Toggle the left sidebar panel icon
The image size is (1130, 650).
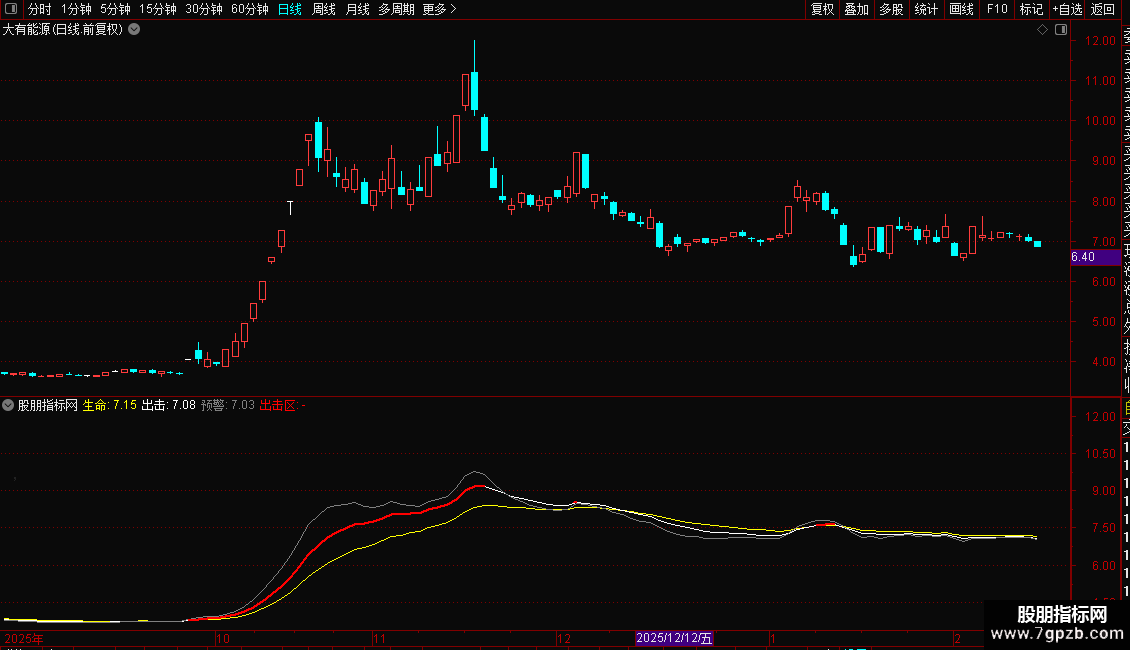[x=11, y=9]
